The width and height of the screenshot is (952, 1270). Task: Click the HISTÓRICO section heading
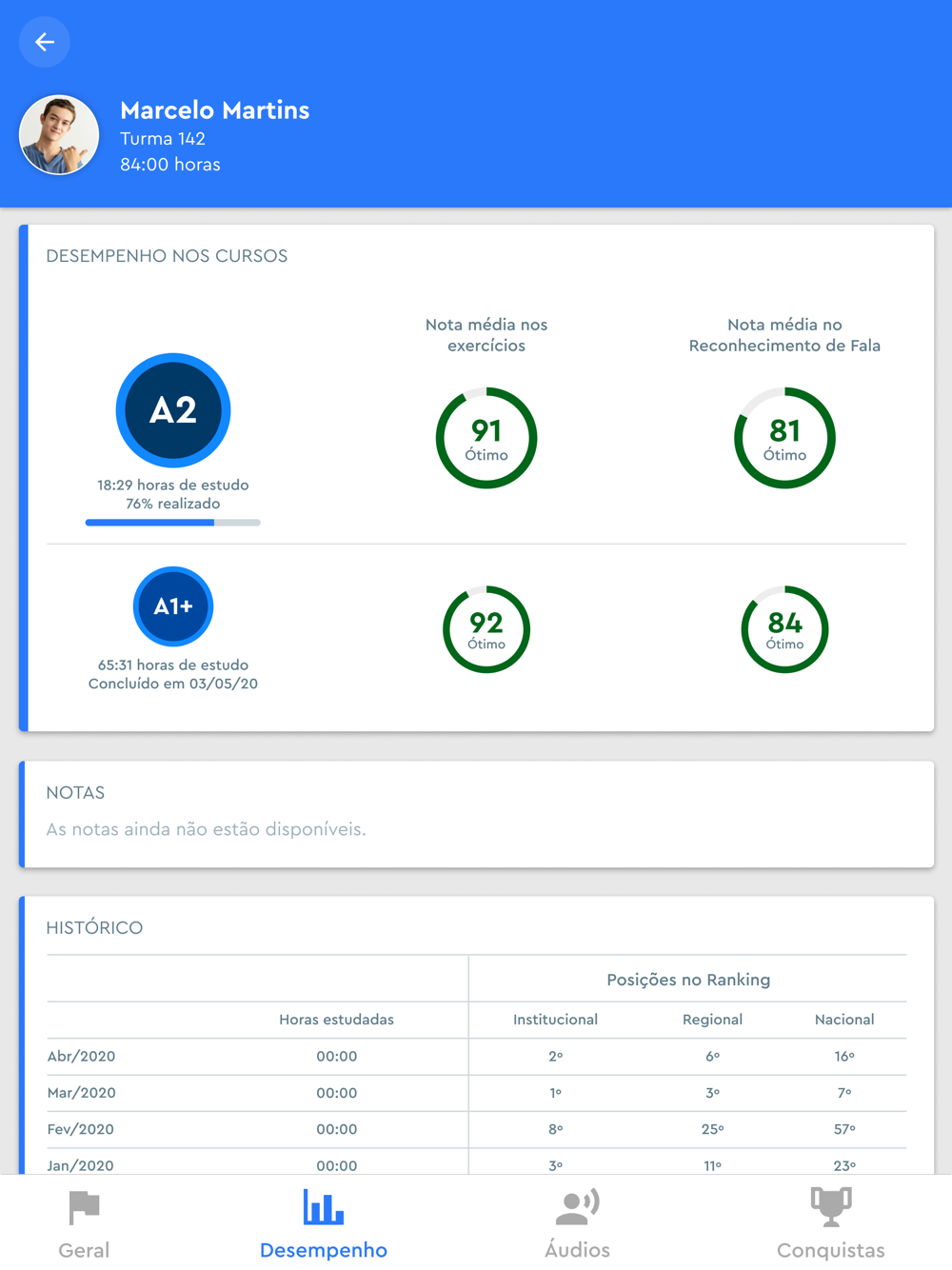94,928
